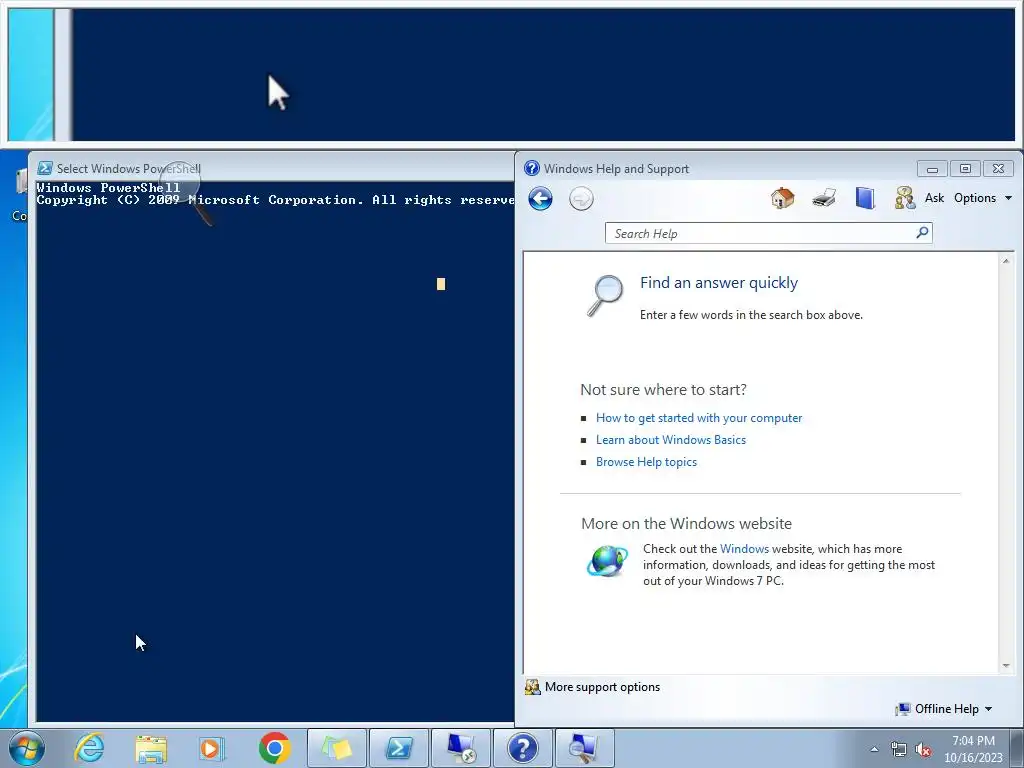Image resolution: width=1024 pixels, height=768 pixels.
Task: Click the muted volume tray icon
Action: point(923,750)
